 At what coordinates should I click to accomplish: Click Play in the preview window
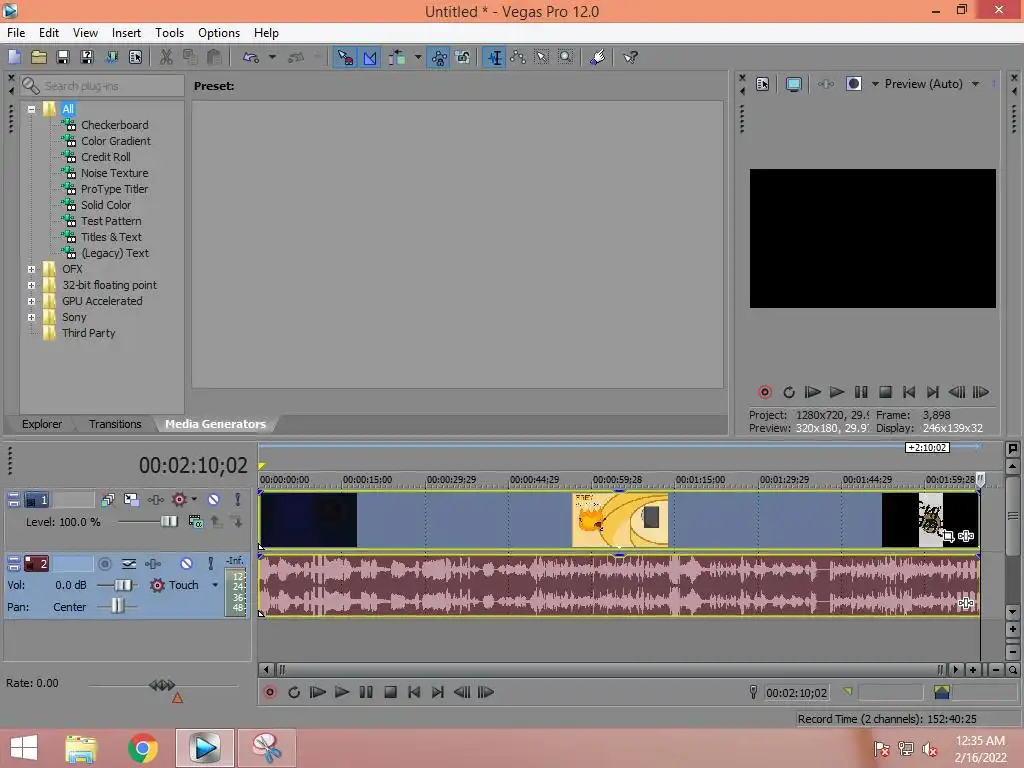(x=837, y=392)
